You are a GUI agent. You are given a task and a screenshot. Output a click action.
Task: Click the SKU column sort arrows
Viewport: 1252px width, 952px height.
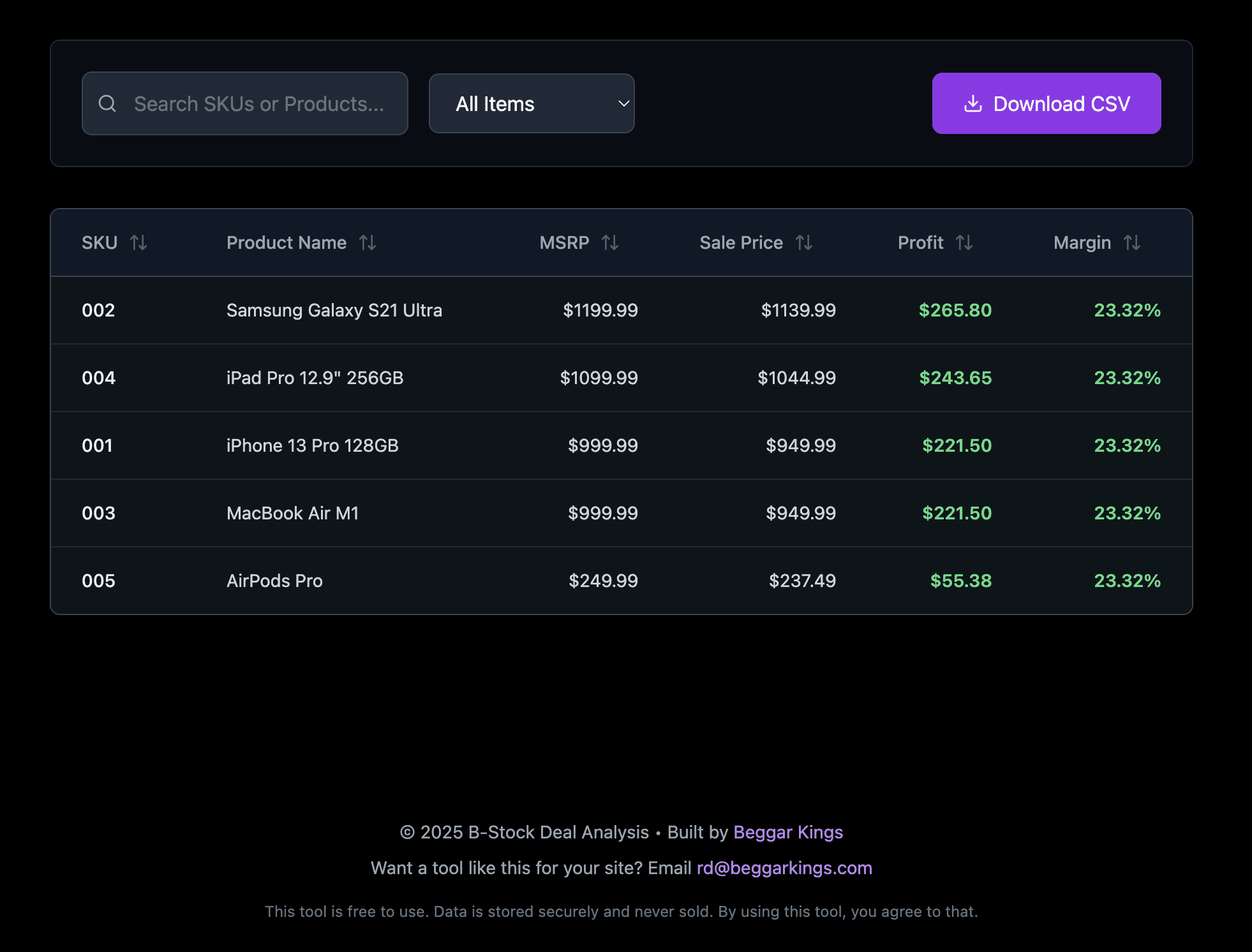pyautogui.click(x=138, y=242)
